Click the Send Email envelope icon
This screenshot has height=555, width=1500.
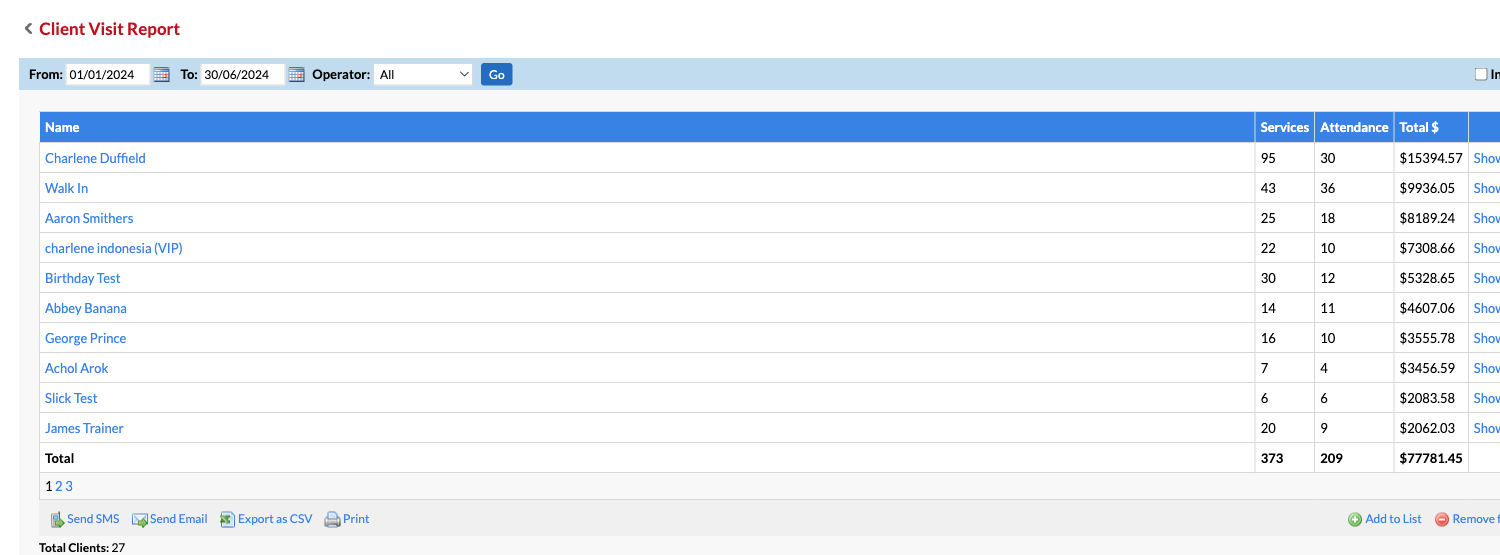point(140,520)
